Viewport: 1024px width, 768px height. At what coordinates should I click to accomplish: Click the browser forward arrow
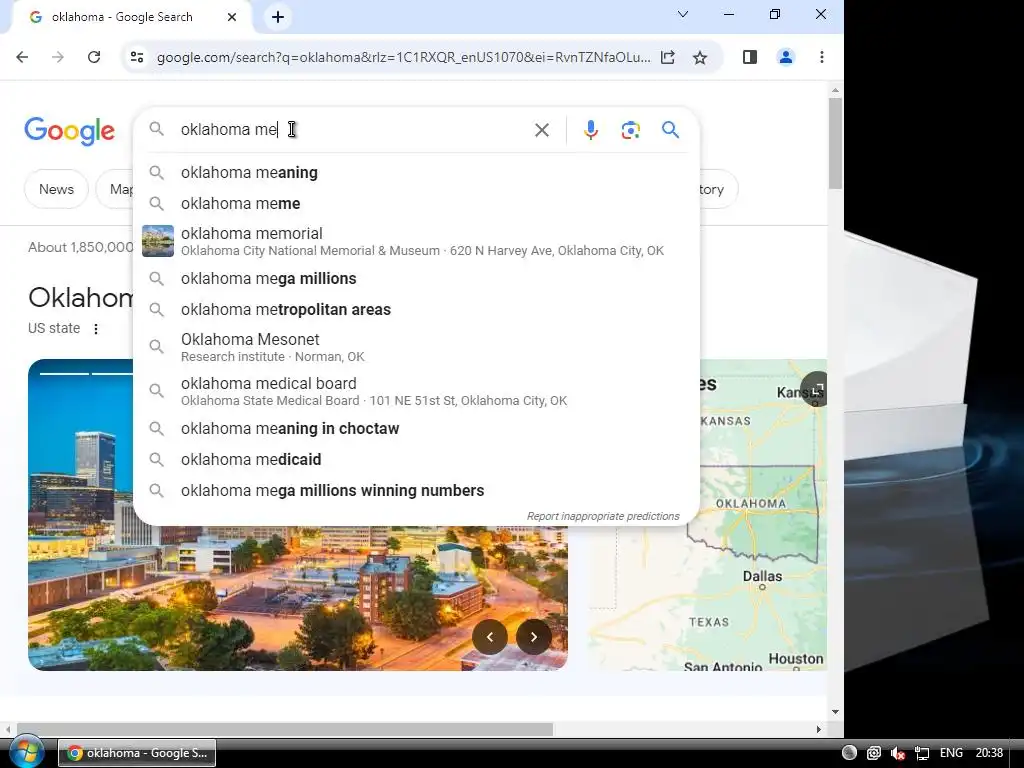[x=58, y=57]
